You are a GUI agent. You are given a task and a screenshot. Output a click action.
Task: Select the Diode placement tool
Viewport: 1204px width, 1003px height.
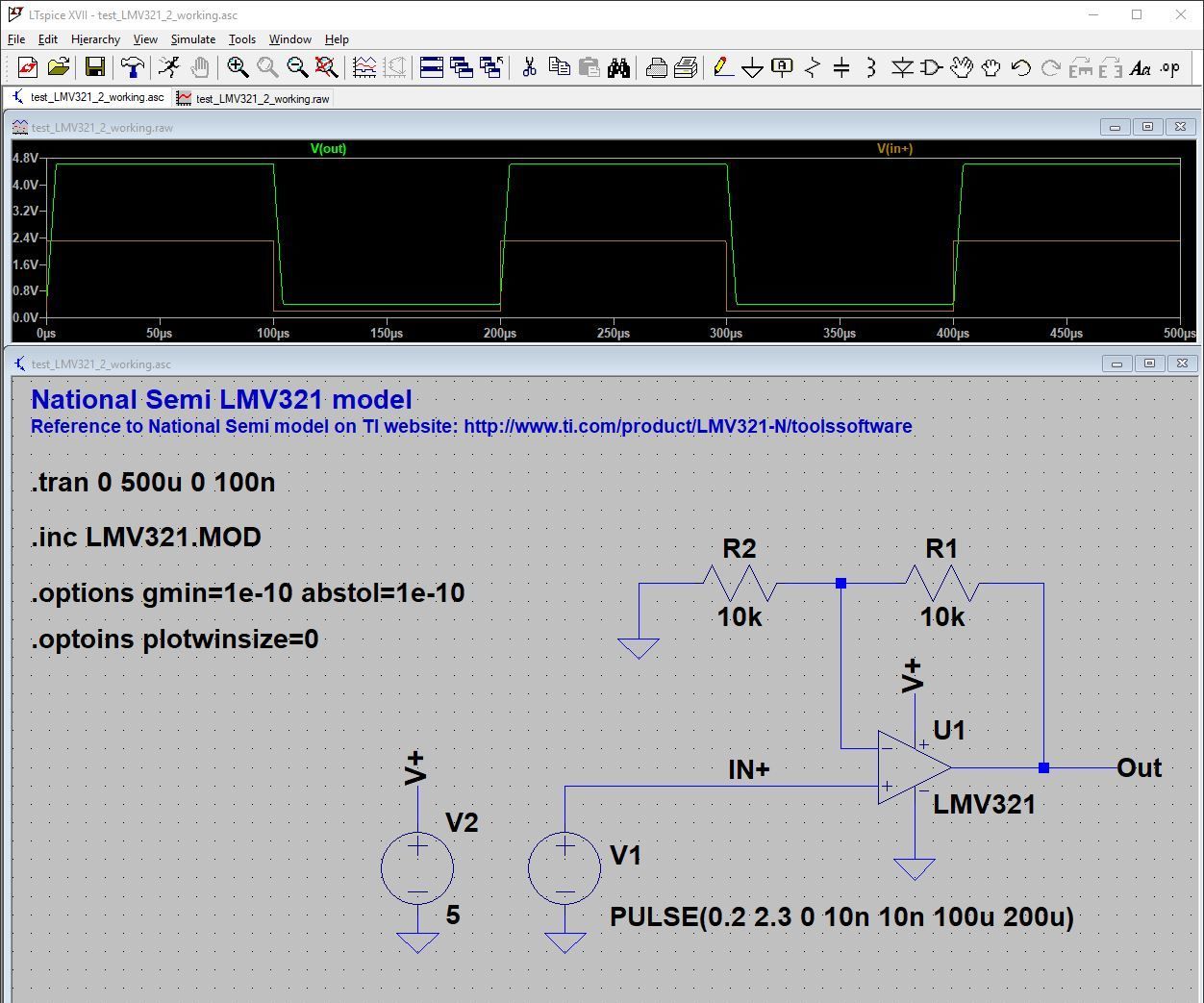pyautogui.click(x=902, y=67)
